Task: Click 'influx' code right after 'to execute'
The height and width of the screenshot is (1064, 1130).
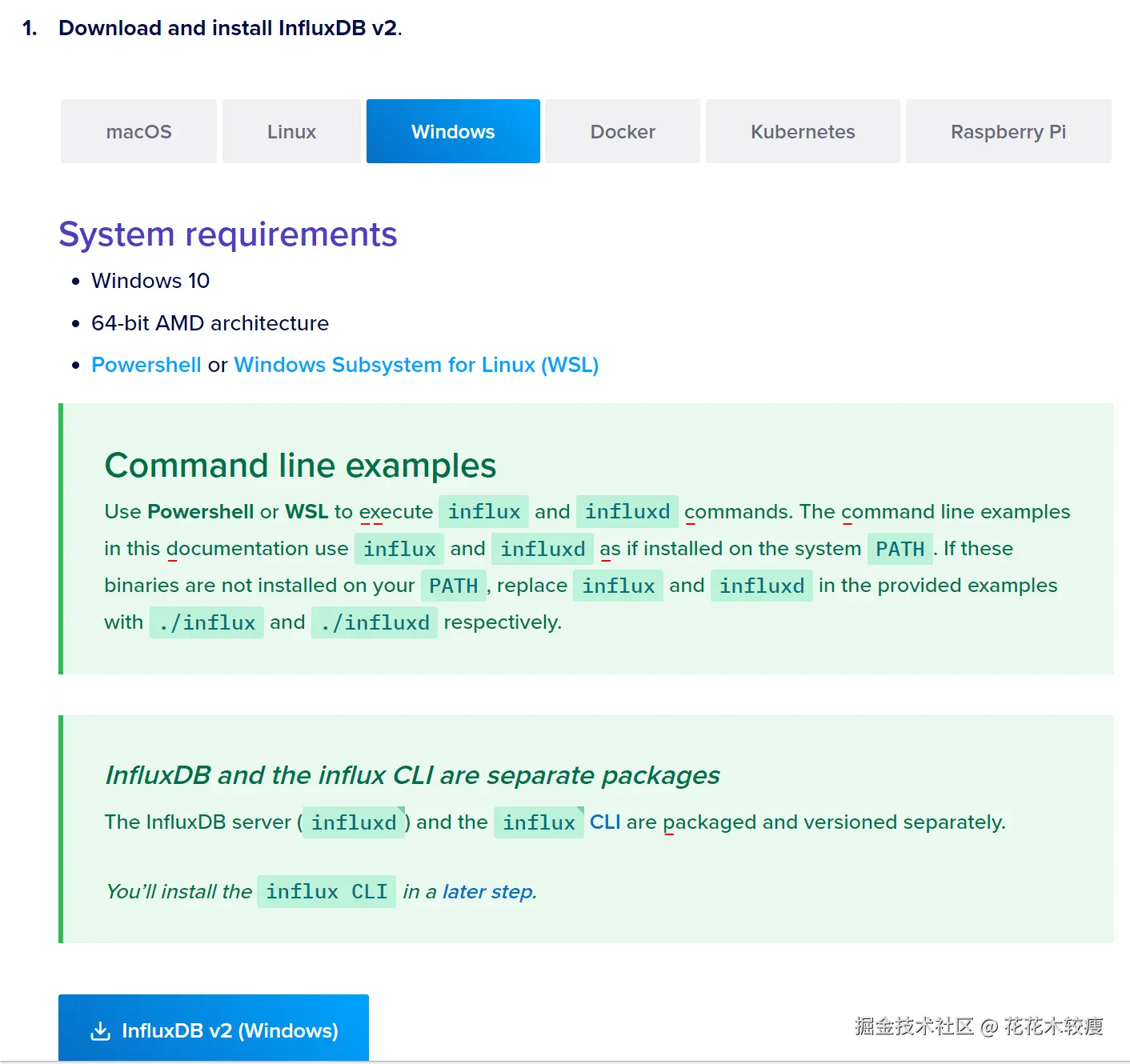Action: (483, 512)
